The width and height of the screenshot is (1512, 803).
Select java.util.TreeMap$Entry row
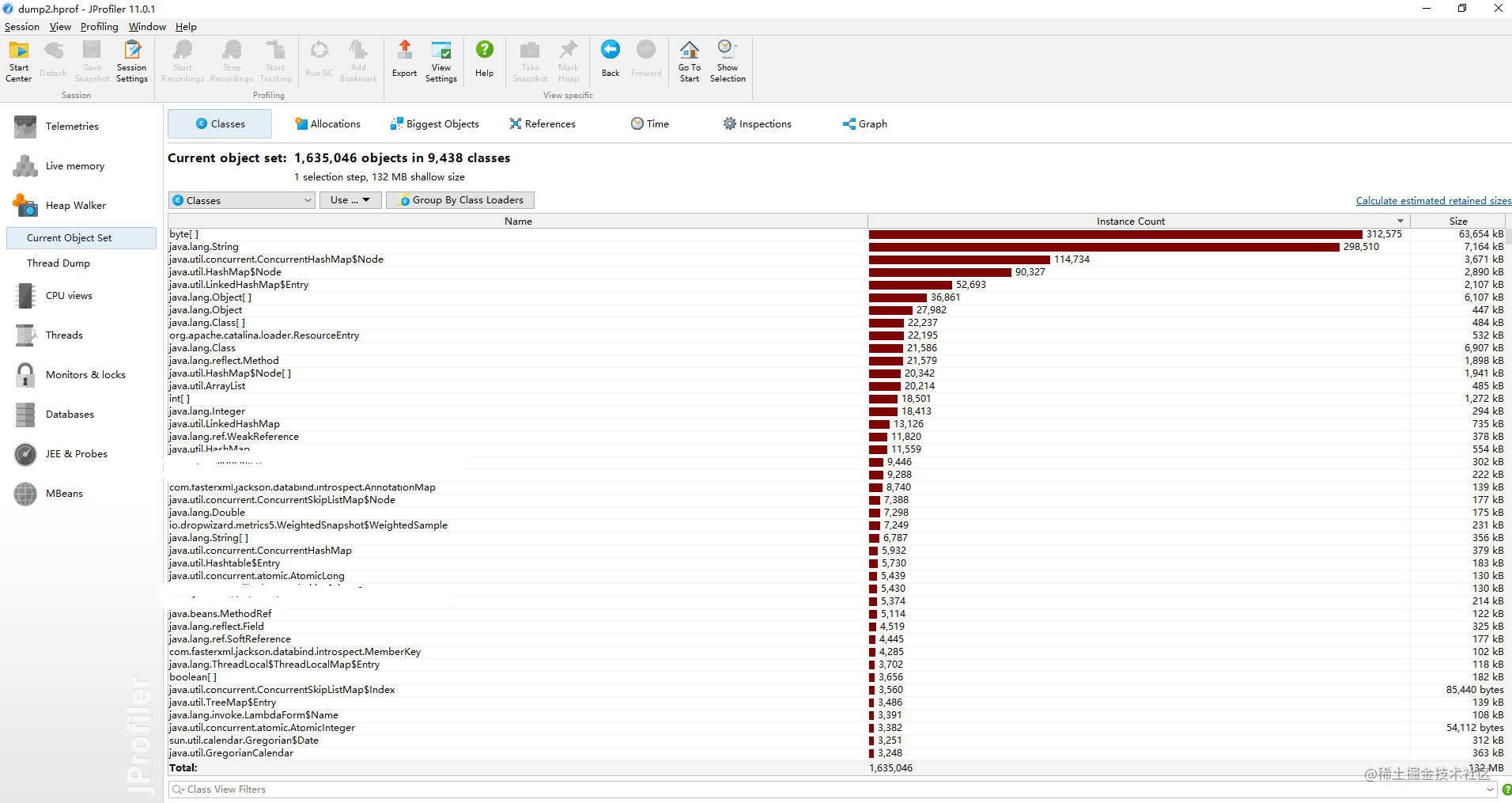click(837, 703)
